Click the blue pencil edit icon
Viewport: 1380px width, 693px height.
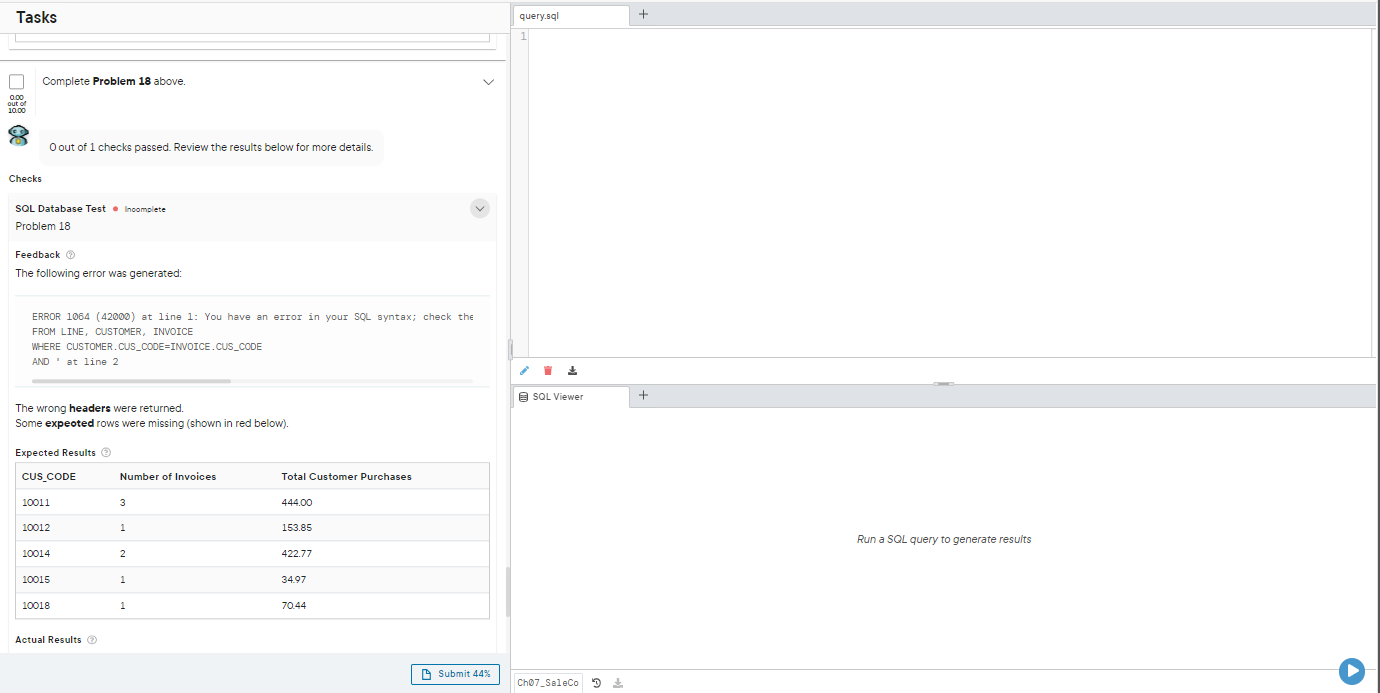[x=523, y=371]
